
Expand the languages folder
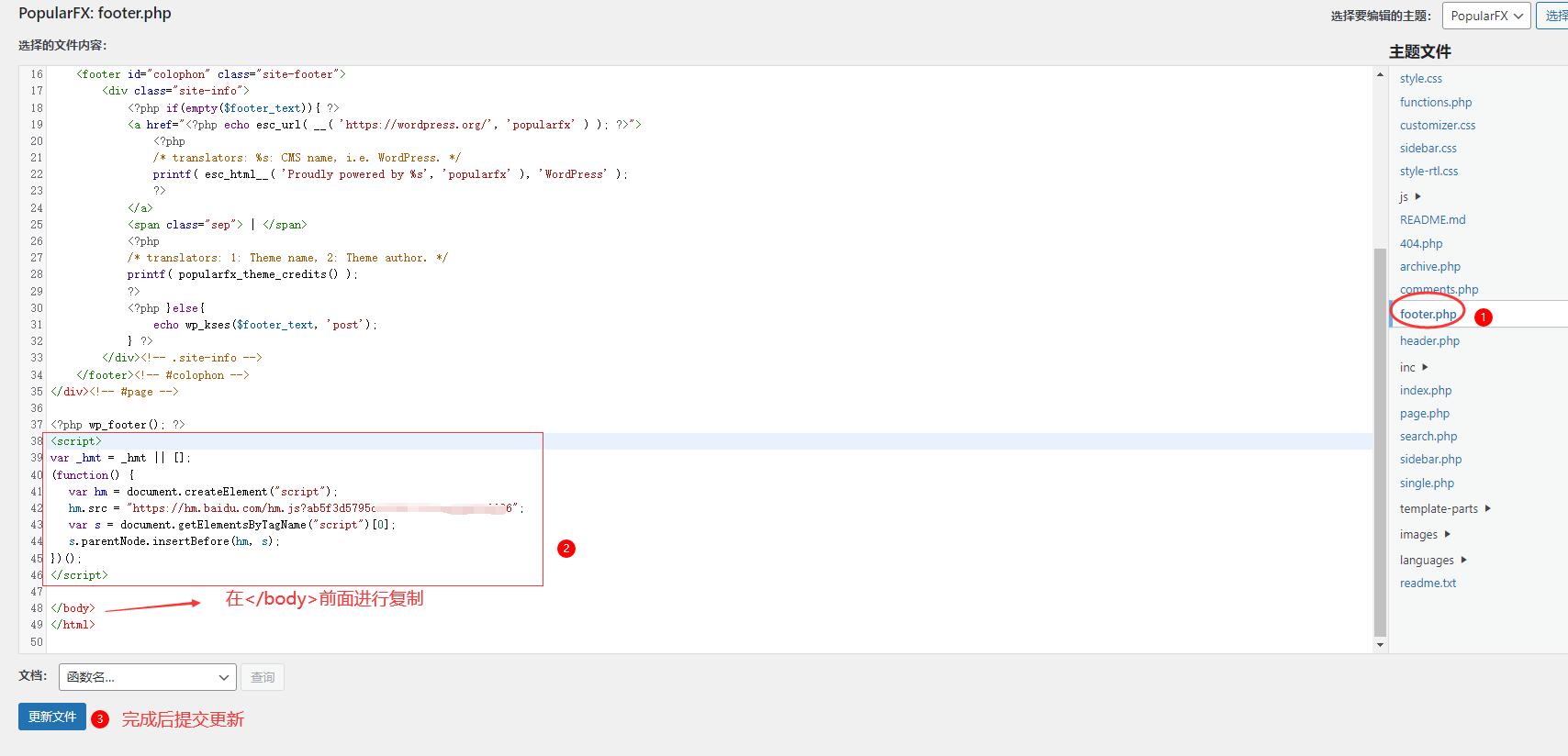pos(1433,560)
